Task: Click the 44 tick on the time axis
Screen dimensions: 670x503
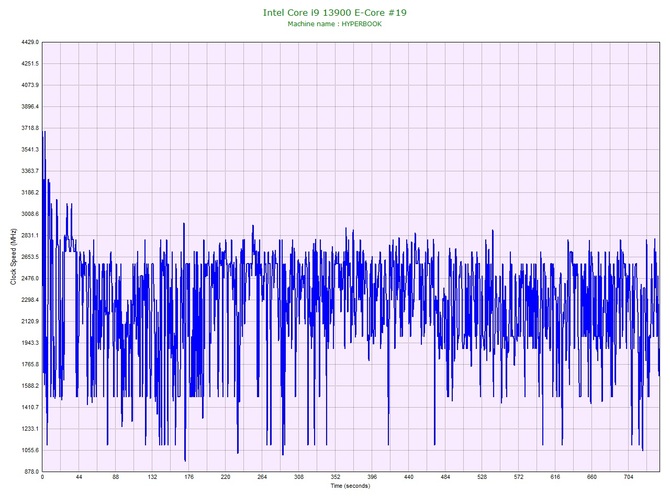Action: (x=79, y=477)
